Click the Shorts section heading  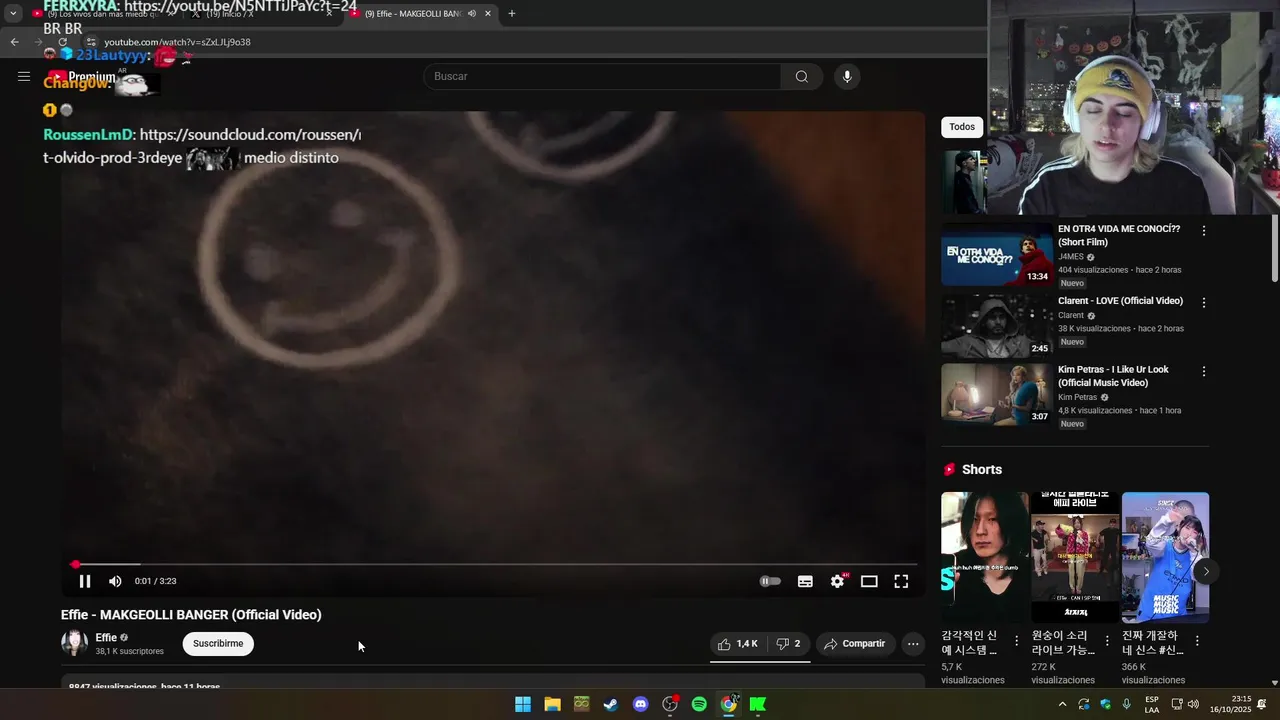(x=982, y=469)
